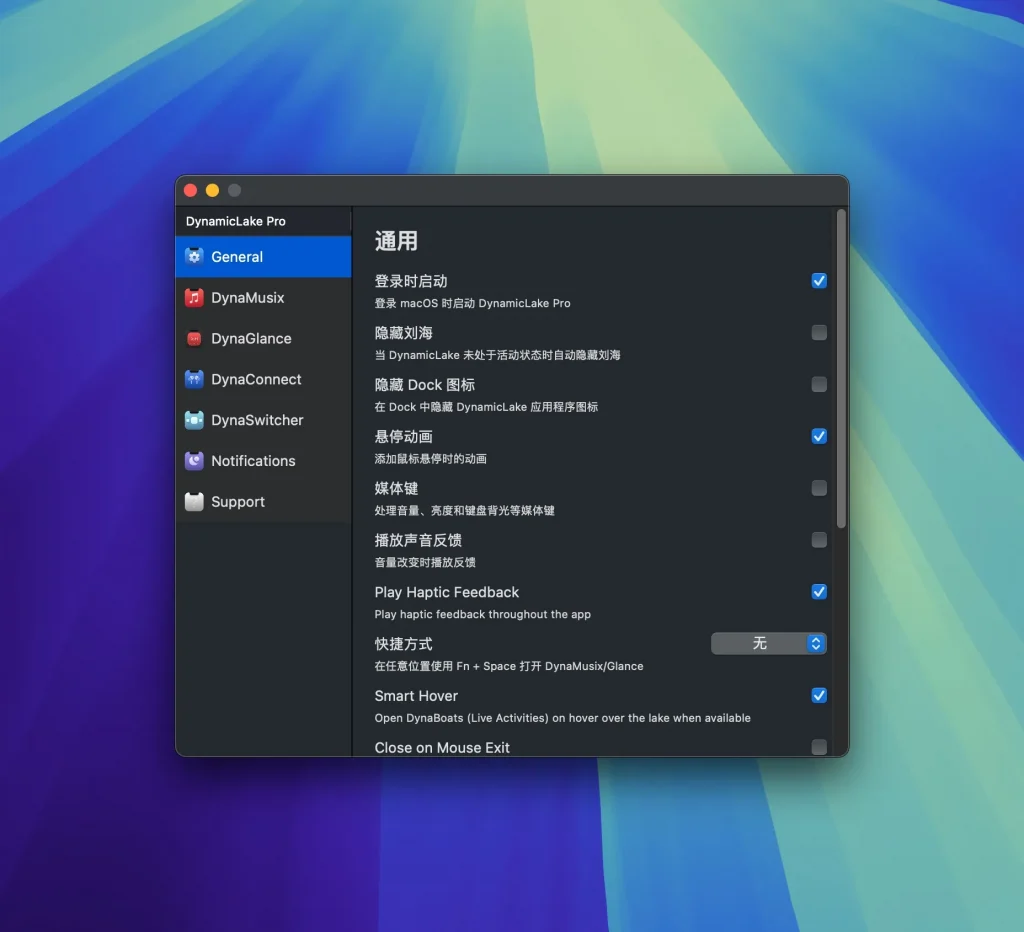The height and width of the screenshot is (932, 1024).
Task: Check the 播放声音反馈 sound feedback box
Action: 819,540
